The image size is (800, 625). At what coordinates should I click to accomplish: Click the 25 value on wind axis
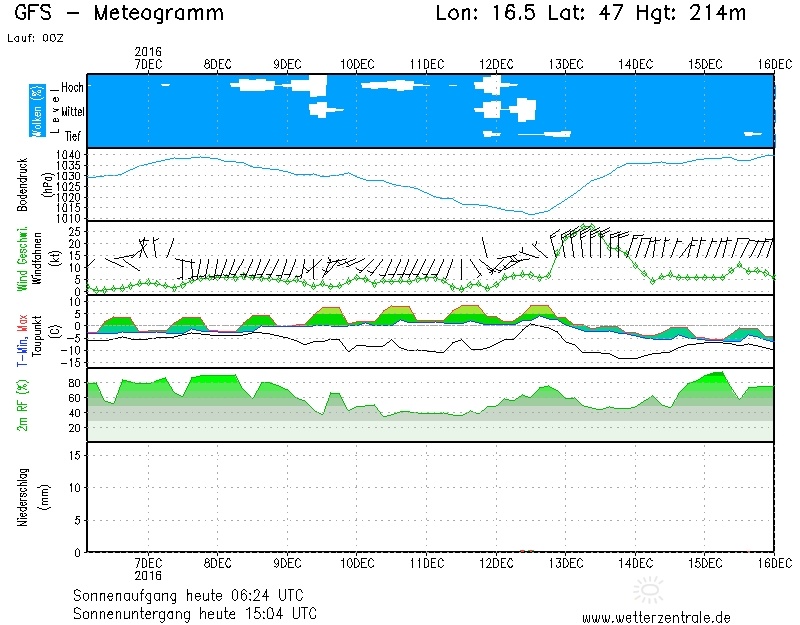tap(74, 231)
